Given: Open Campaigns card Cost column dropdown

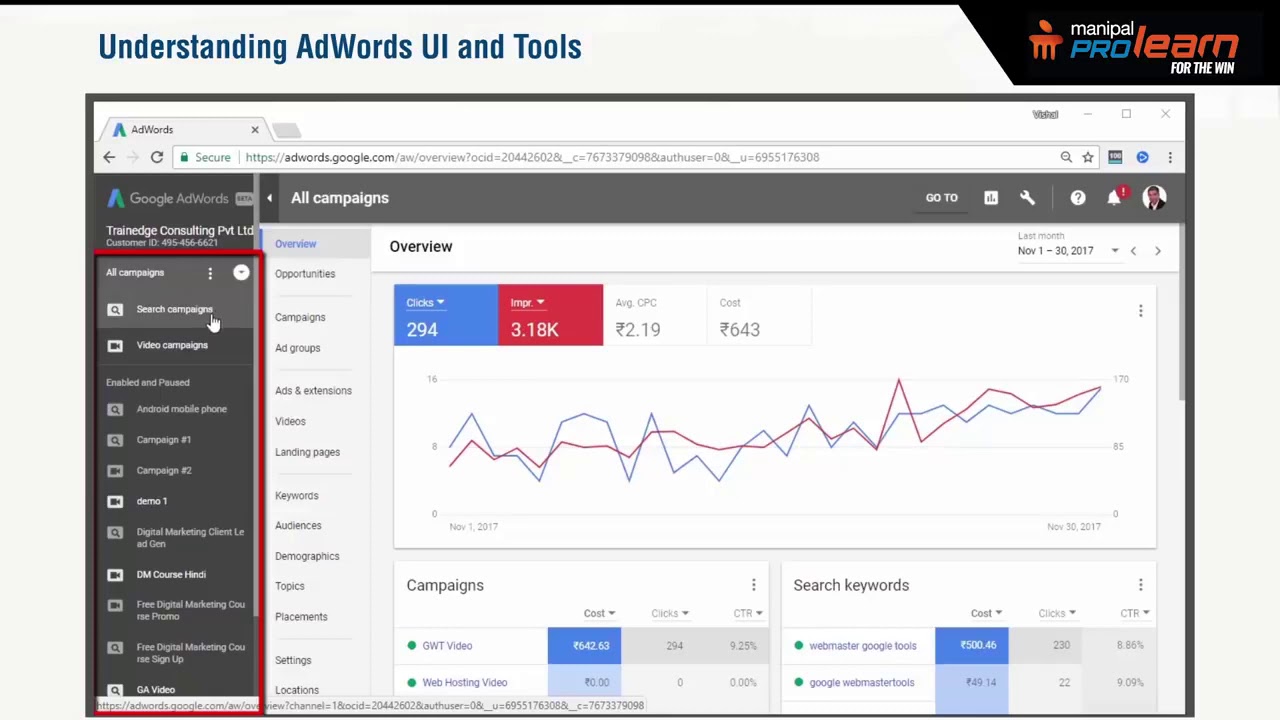Looking at the screenshot, I should pos(599,613).
